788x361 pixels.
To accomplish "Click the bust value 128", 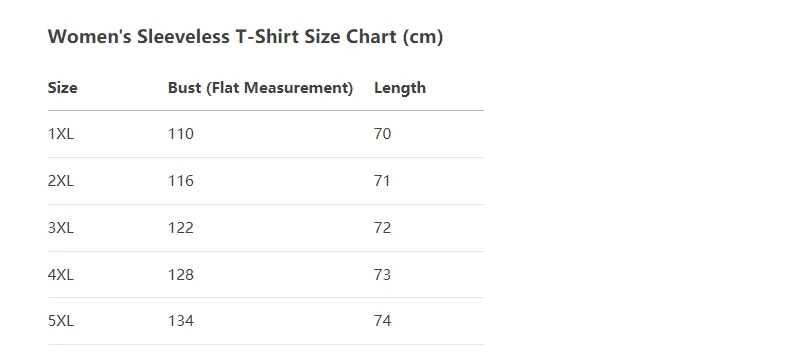I will 180,275.
